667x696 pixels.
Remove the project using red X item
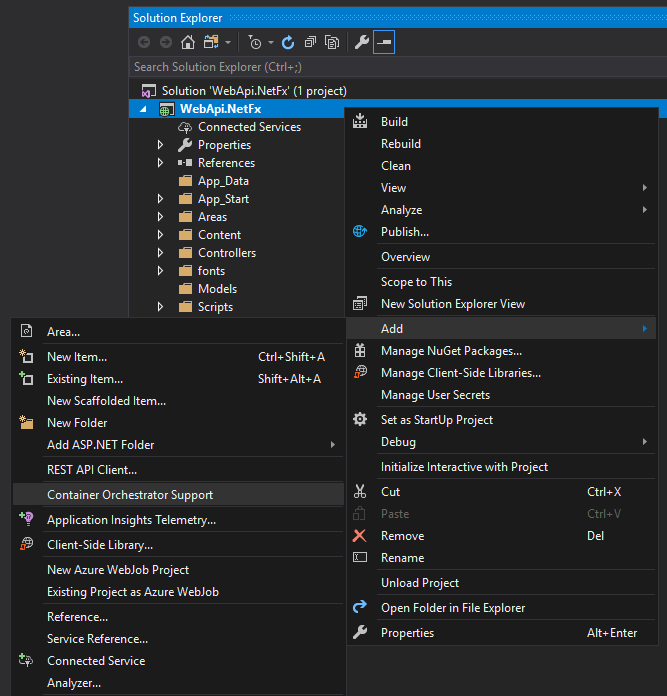(x=501, y=536)
